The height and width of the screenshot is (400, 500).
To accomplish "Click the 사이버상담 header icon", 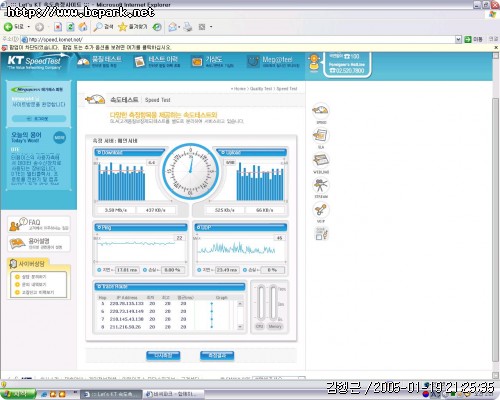I will (13, 264).
